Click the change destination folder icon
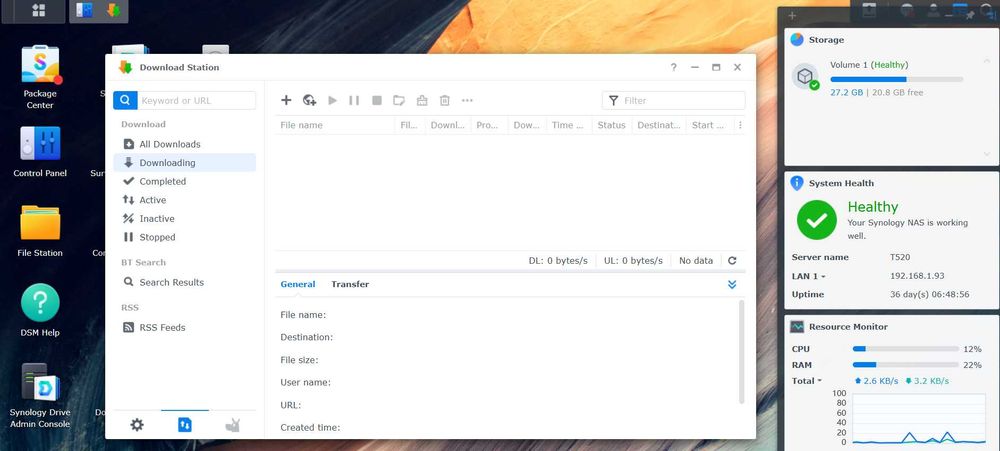The height and width of the screenshot is (451, 1000). point(399,100)
